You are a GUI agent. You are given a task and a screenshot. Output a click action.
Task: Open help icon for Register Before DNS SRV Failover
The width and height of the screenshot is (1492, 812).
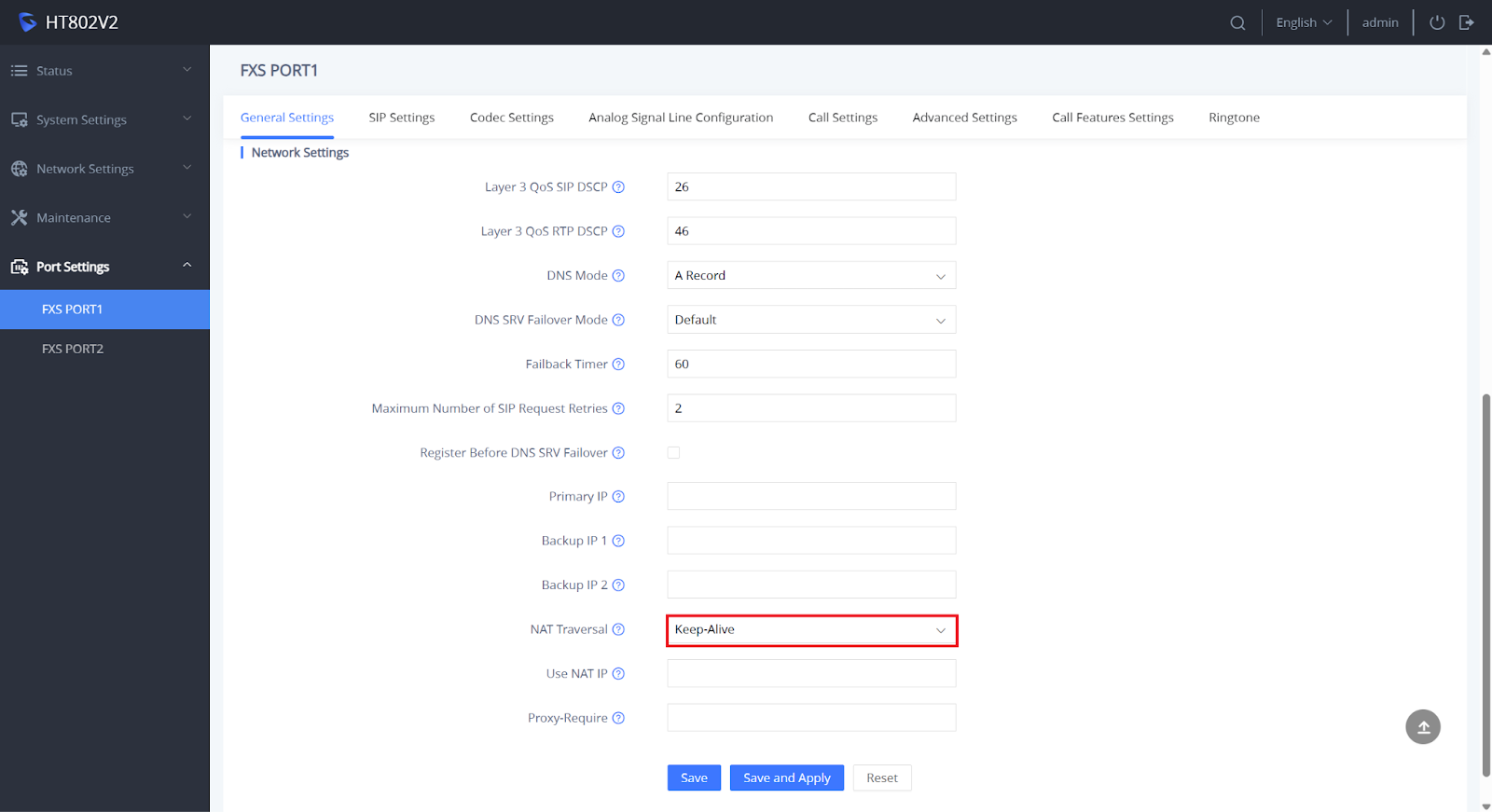click(618, 452)
